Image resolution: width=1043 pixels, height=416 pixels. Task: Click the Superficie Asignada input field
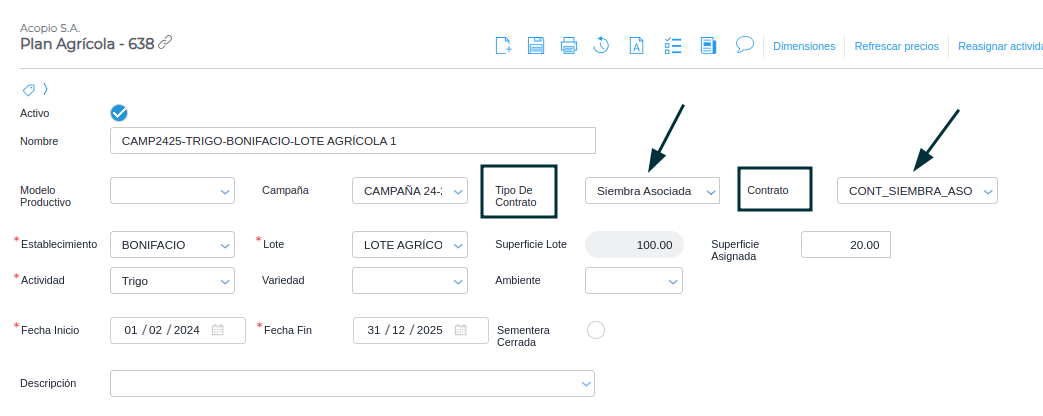pyautogui.click(x=845, y=244)
